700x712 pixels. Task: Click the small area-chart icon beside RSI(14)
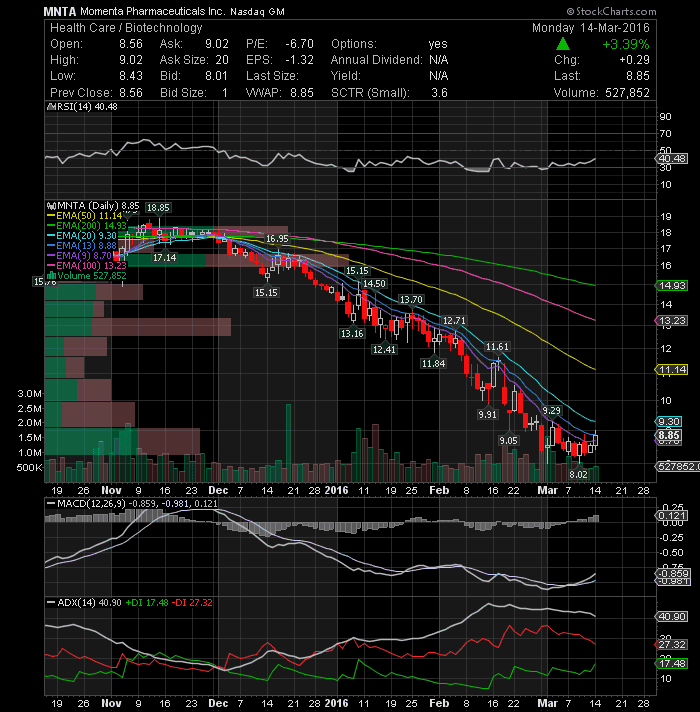point(51,107)
